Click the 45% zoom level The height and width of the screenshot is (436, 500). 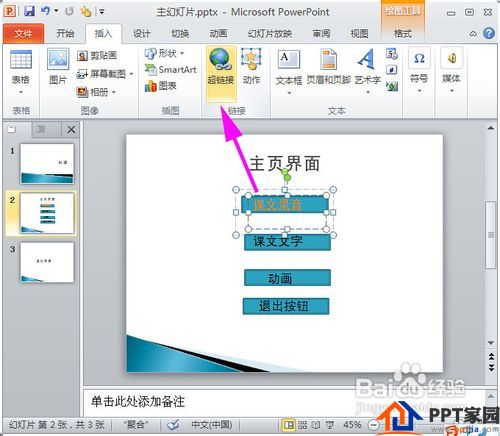tap(352, 425)
